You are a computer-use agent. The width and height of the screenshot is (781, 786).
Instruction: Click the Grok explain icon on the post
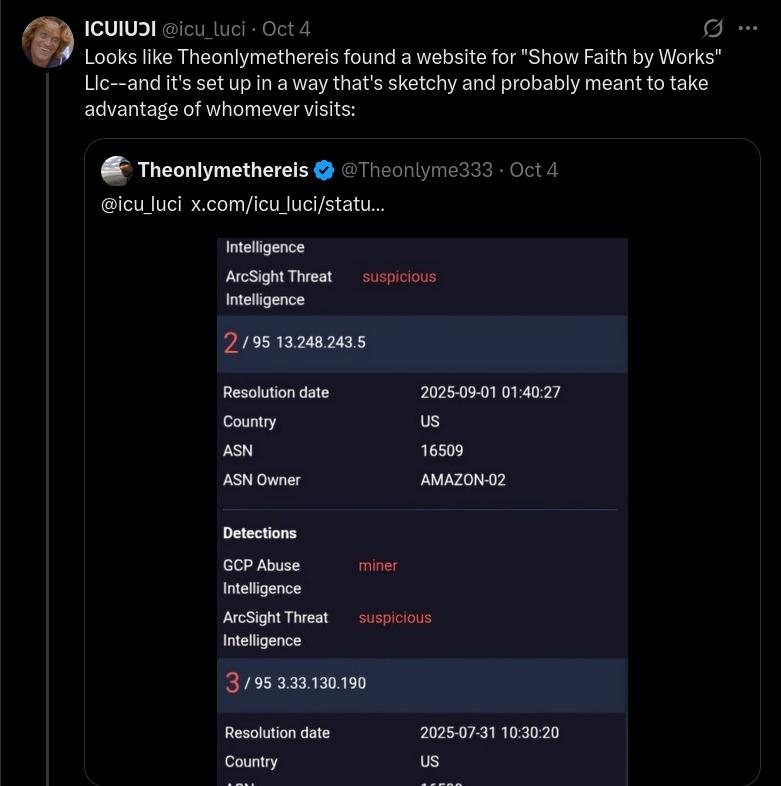tap(713, 28)
